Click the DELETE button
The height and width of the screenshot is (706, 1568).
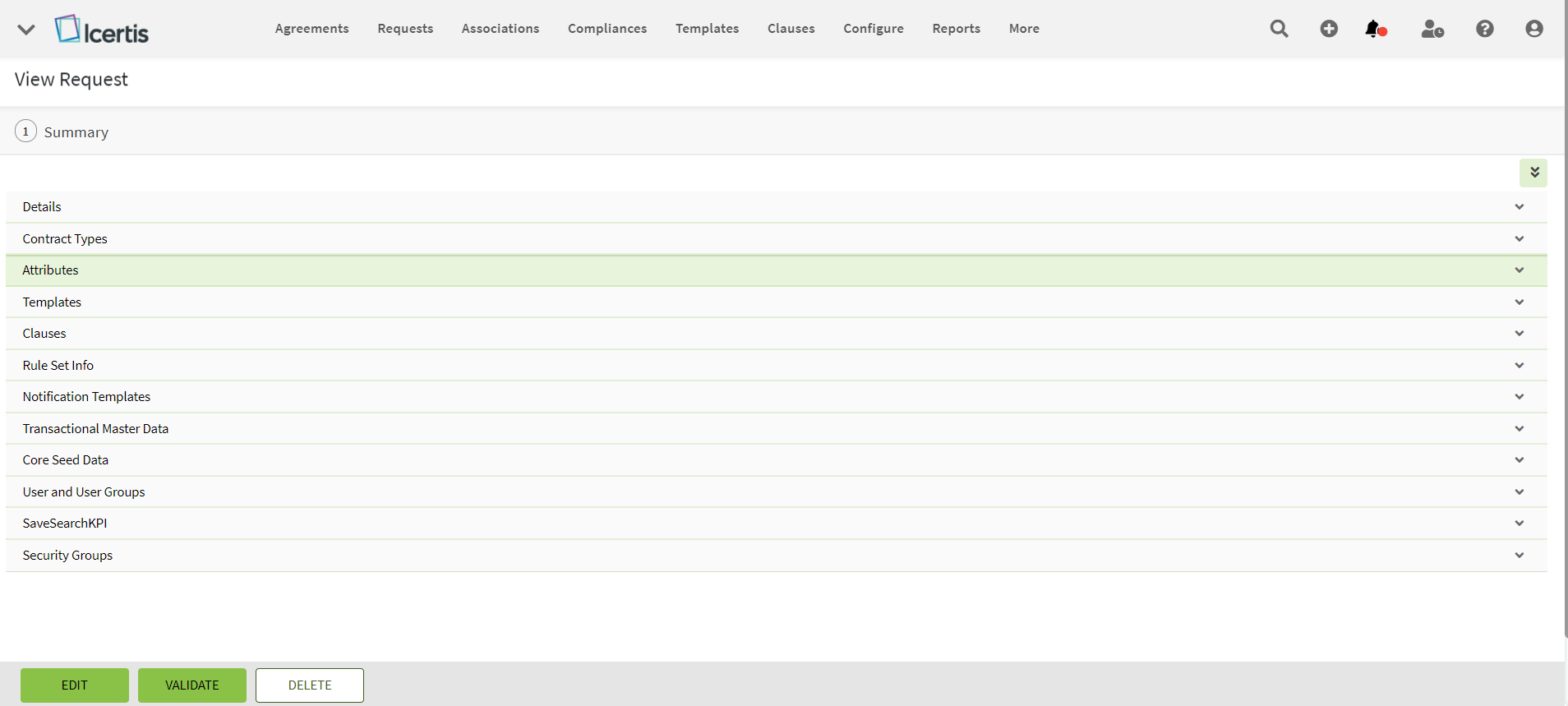tap(310, 685)
